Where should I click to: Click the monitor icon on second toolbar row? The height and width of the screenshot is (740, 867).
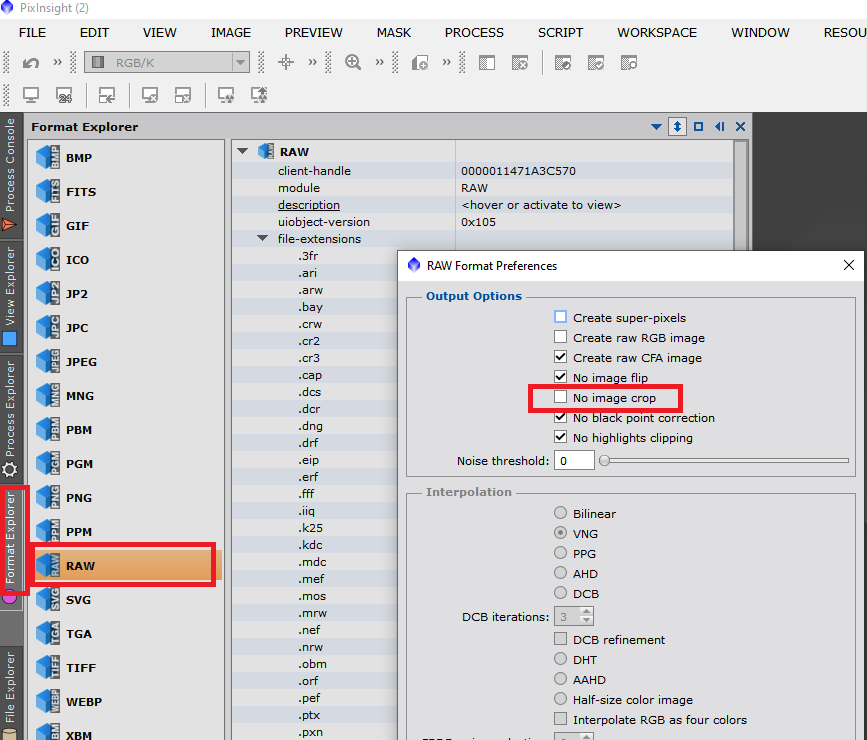(x=30, y=96)
